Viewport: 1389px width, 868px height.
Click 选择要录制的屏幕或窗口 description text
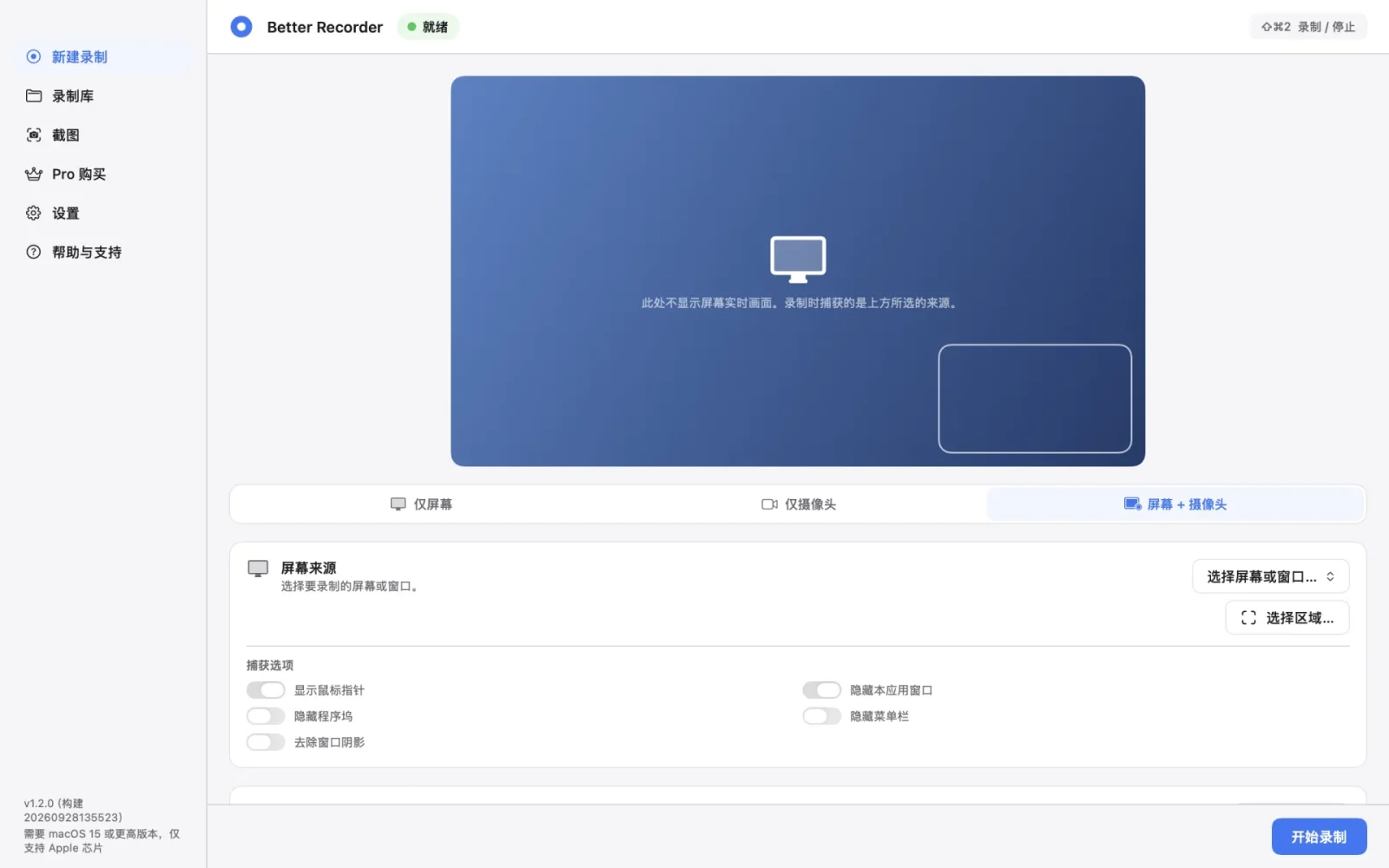[350, 587]
